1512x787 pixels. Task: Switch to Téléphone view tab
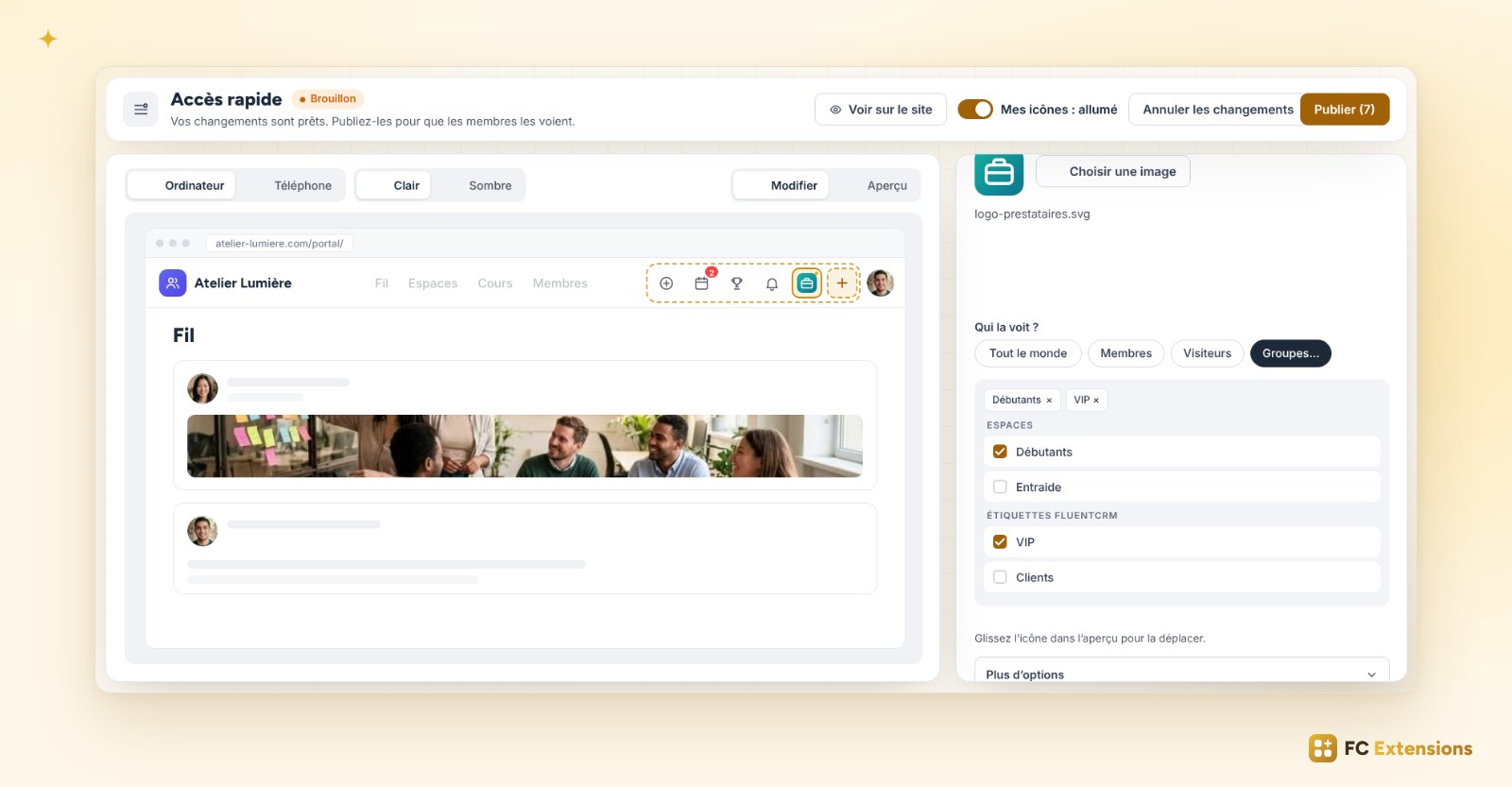pos(303,185)
